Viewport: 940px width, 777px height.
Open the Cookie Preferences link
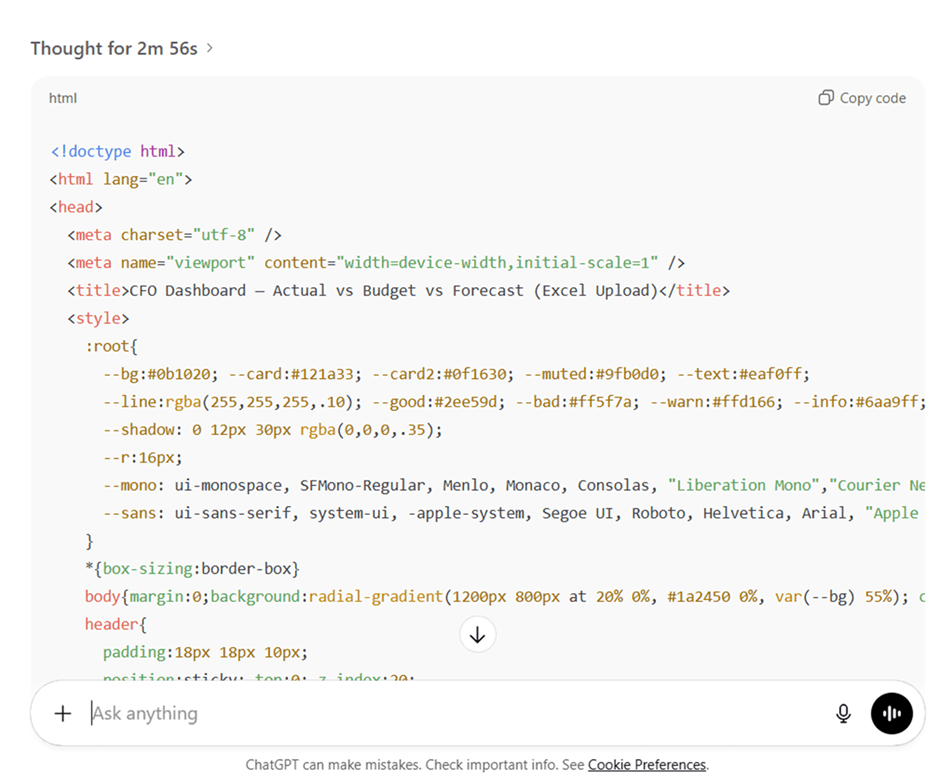[646, 764]
